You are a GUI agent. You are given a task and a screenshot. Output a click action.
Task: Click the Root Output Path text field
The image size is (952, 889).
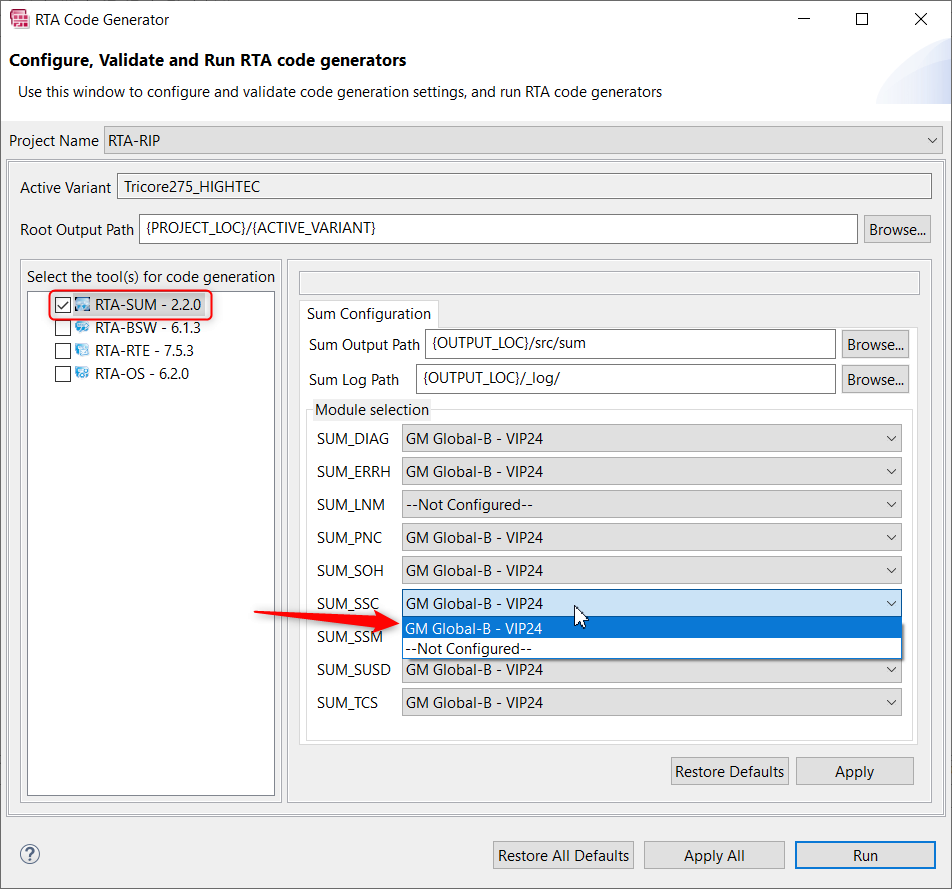(498, 228)
